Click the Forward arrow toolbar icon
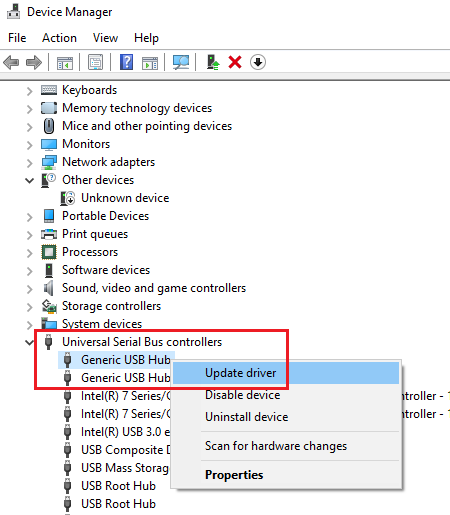The height and width of the screenshot is (515, 450). click(x=34, y=63)
